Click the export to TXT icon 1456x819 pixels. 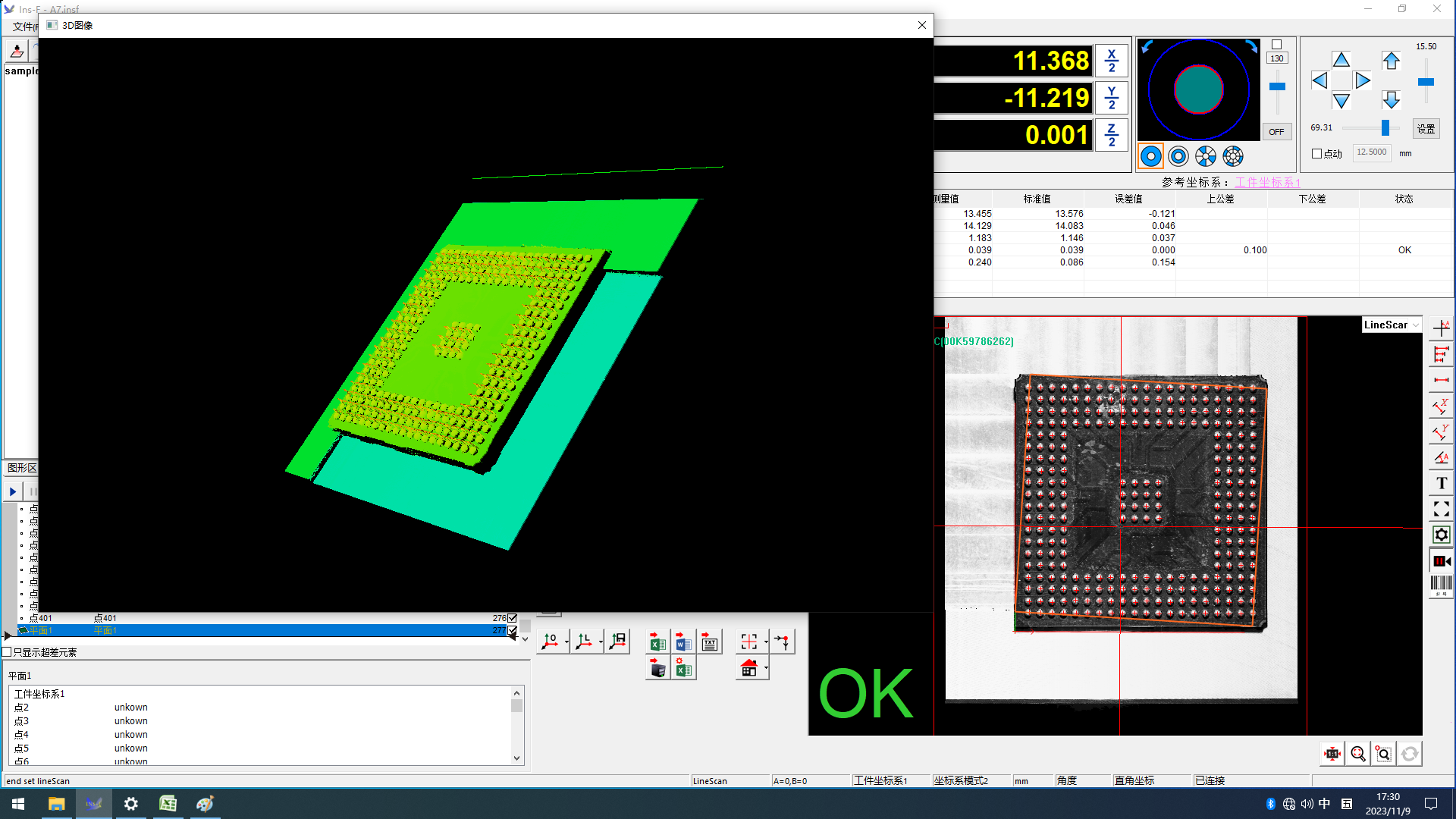710,642
